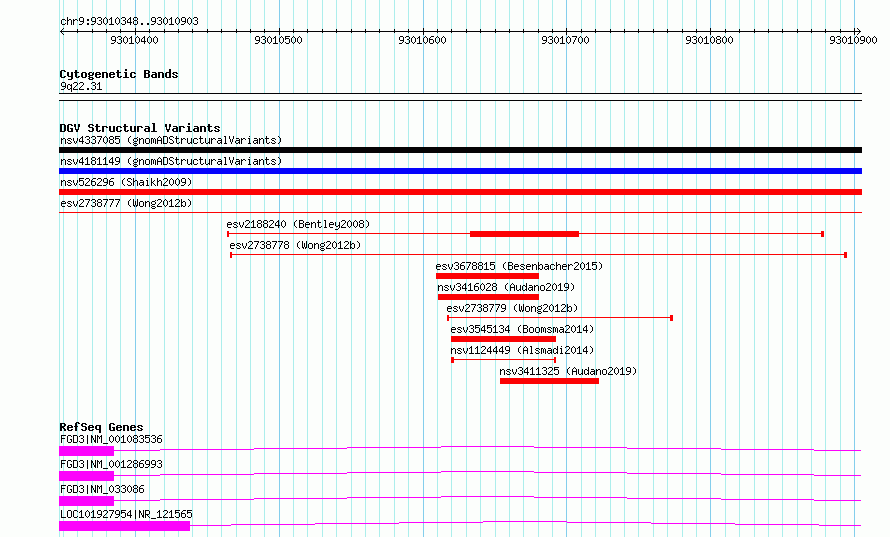Click the esv2738777 (Wong2012b) label
Viewport: 890px width, 537px height.
tap(126, 203)
